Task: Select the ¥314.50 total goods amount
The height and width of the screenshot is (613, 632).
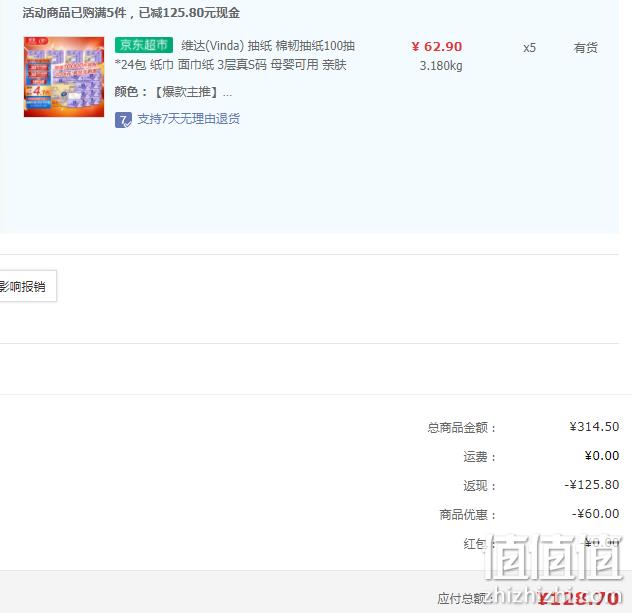Action: [x=594, y=427]
